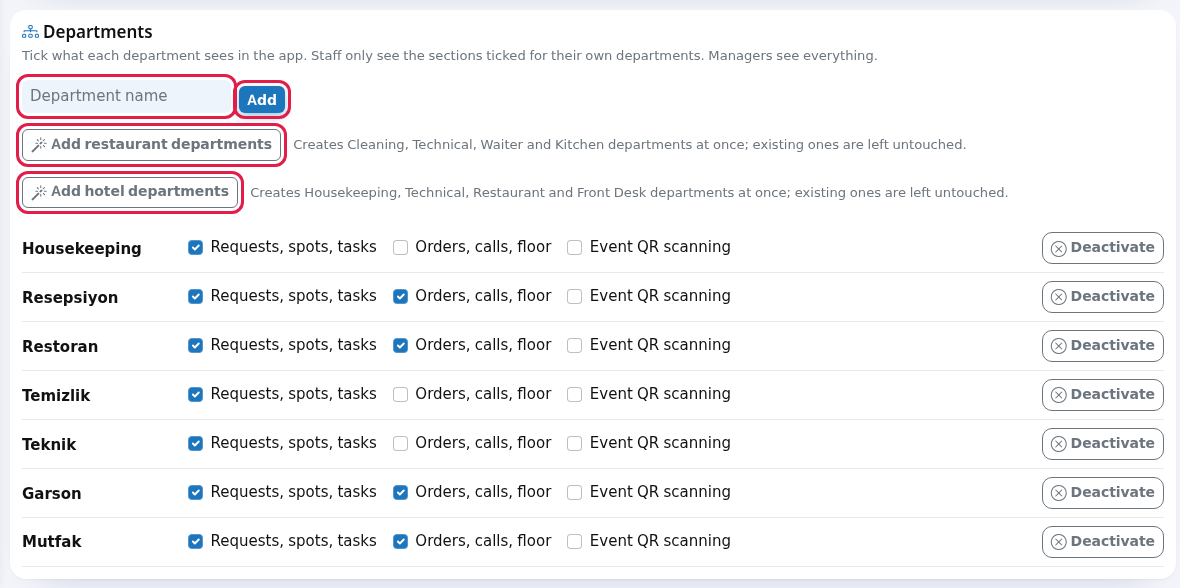This screenshot has width=1180, height=588.
Task: Uncheck Requests, spots, tasks for Resepsiyon
Action: [196, 297]
